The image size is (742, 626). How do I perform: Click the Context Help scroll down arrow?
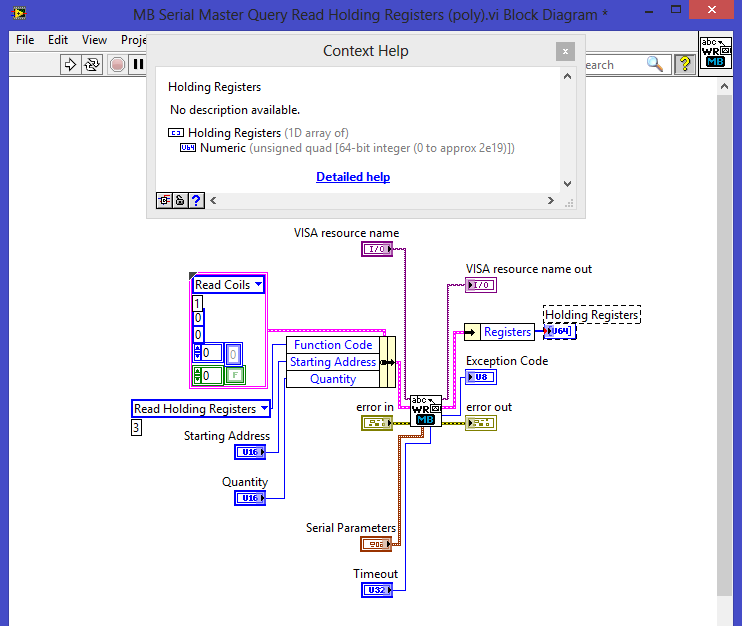click(x=568, y=183)
